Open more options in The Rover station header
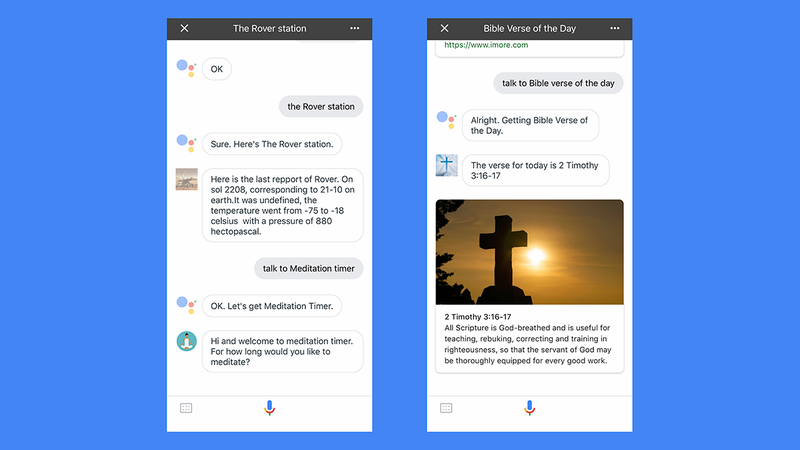This screenshot has height=450, width=800. [355, 29]
